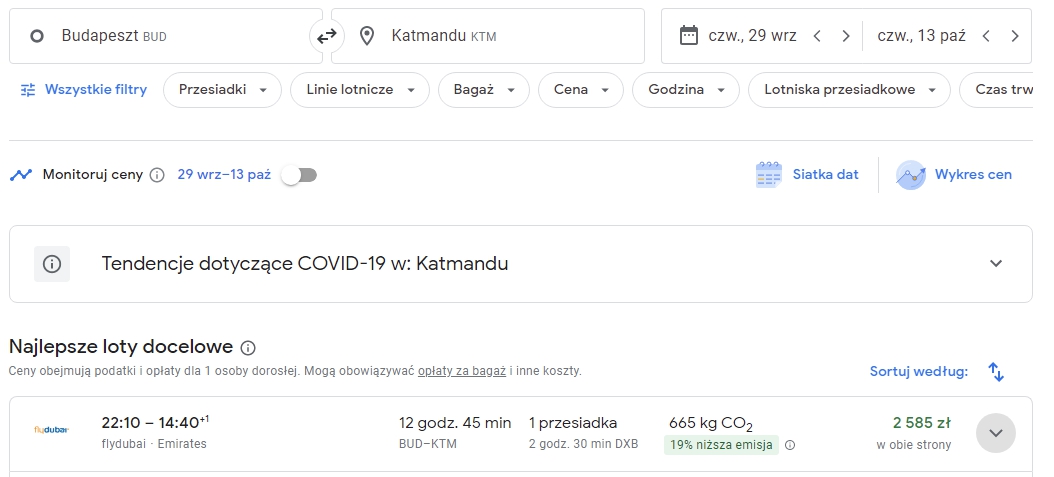This screenshot has width=1054, height=477.
Task: Open Czas trwania filter dropdown
Action: click(996, 90)
